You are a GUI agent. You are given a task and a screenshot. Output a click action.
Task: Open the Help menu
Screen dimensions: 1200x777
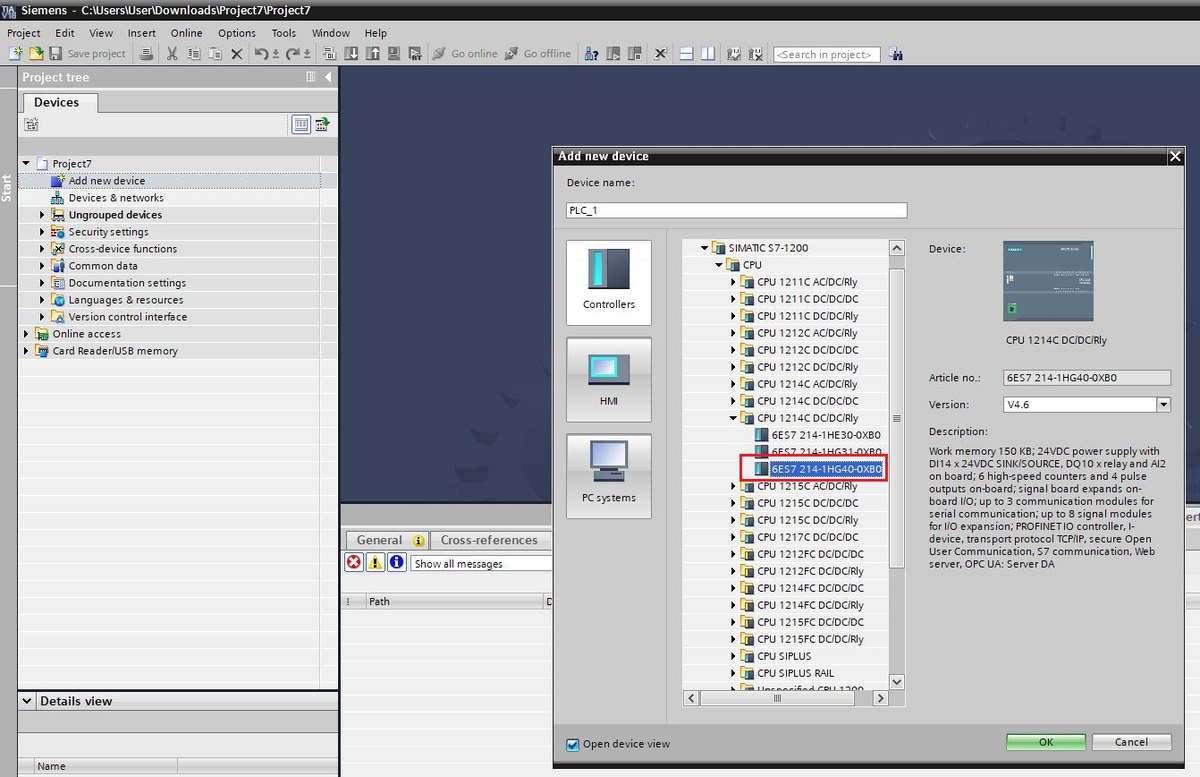point(376,33)
